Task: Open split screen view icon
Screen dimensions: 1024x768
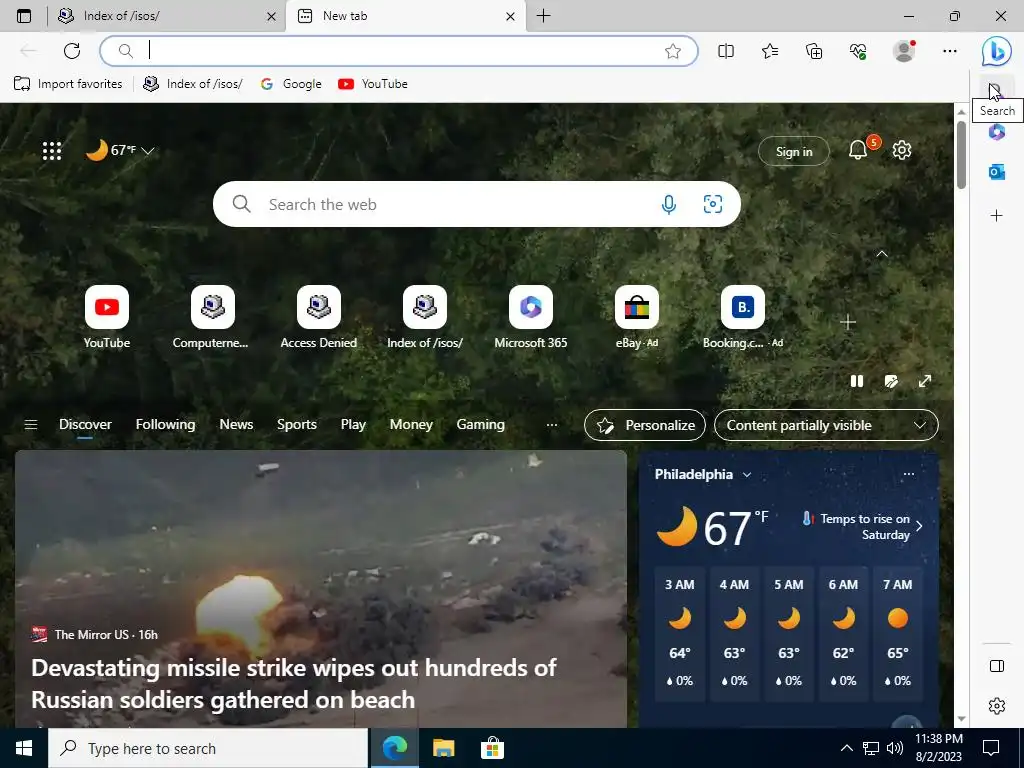Action: (x=726, y=51)
